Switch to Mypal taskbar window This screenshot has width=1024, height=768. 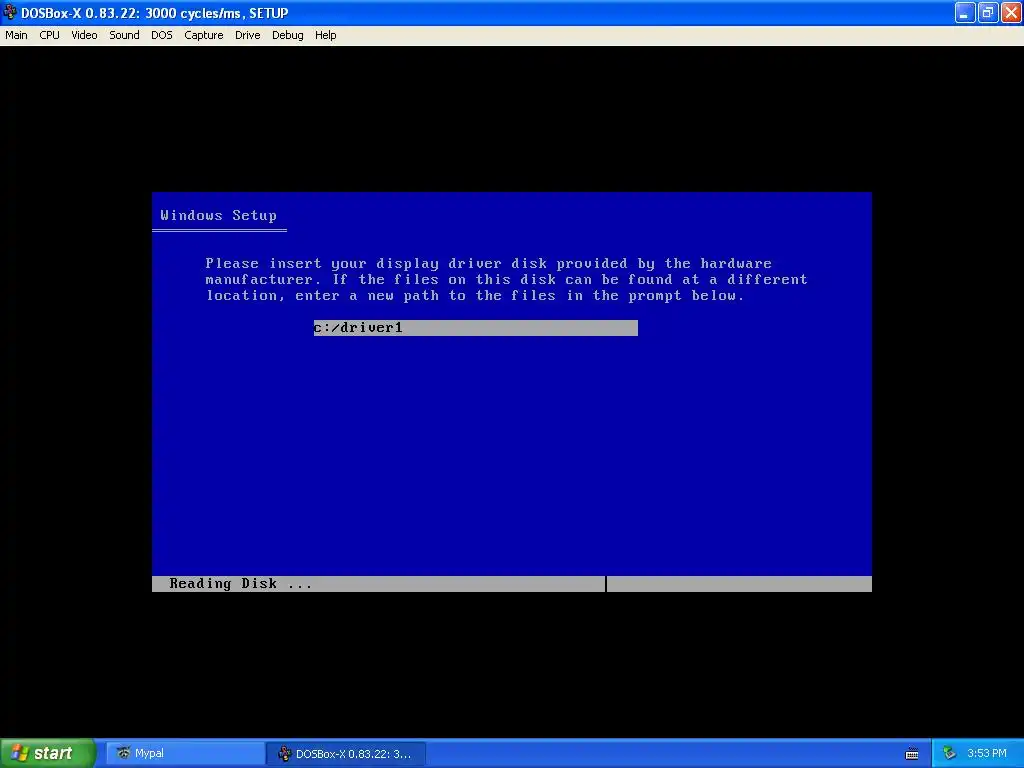185,753
